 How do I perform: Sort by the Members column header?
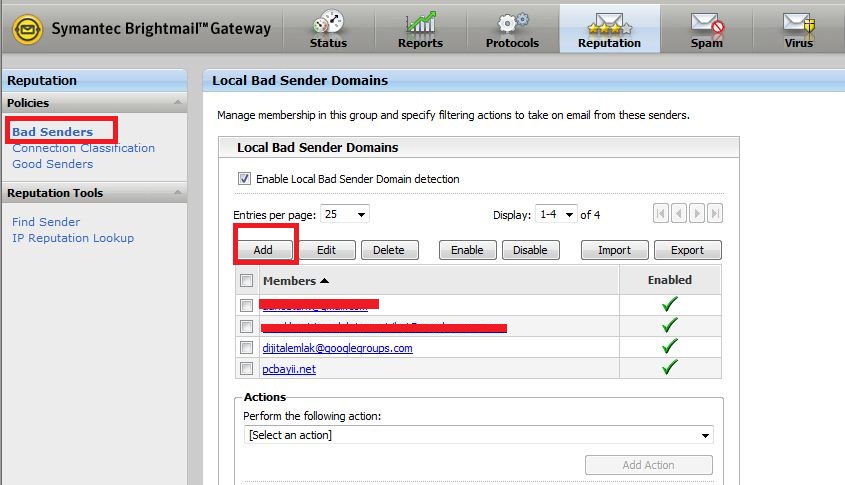coord(295,281)
